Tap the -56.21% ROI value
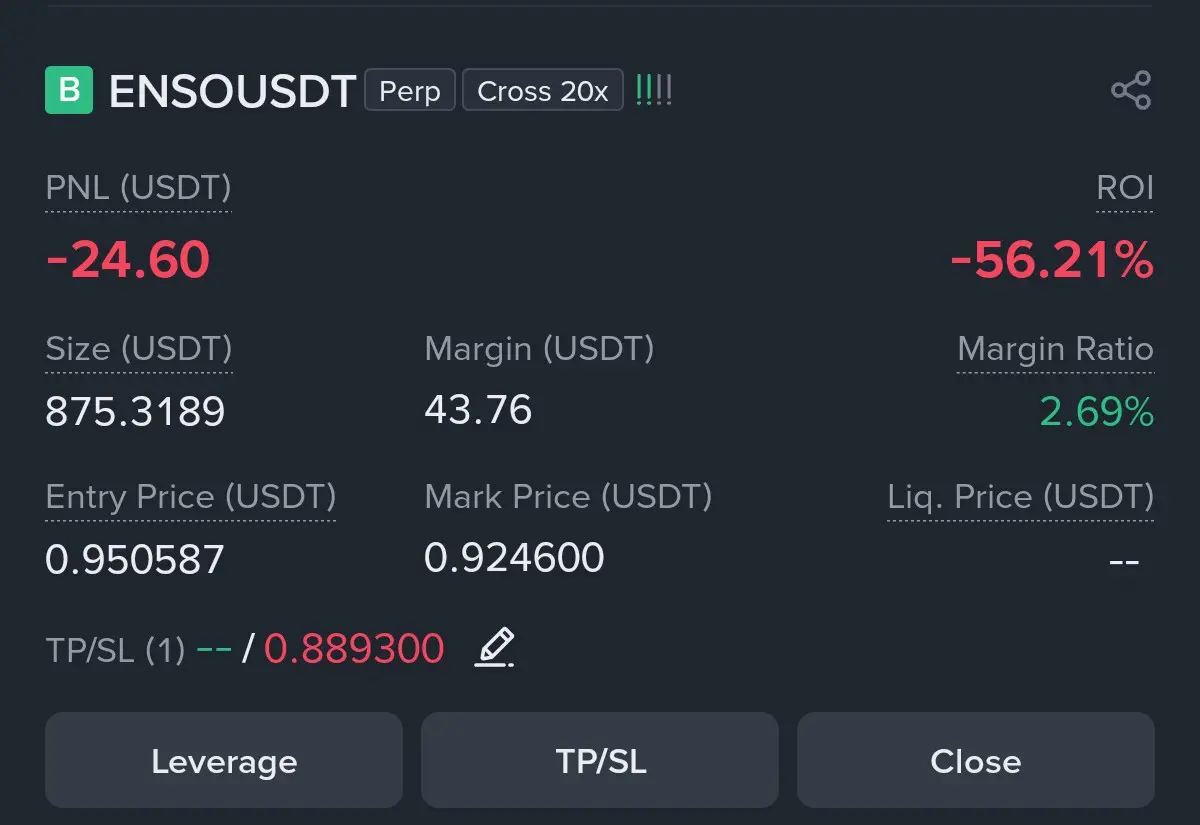 (x=1052, y=261)
